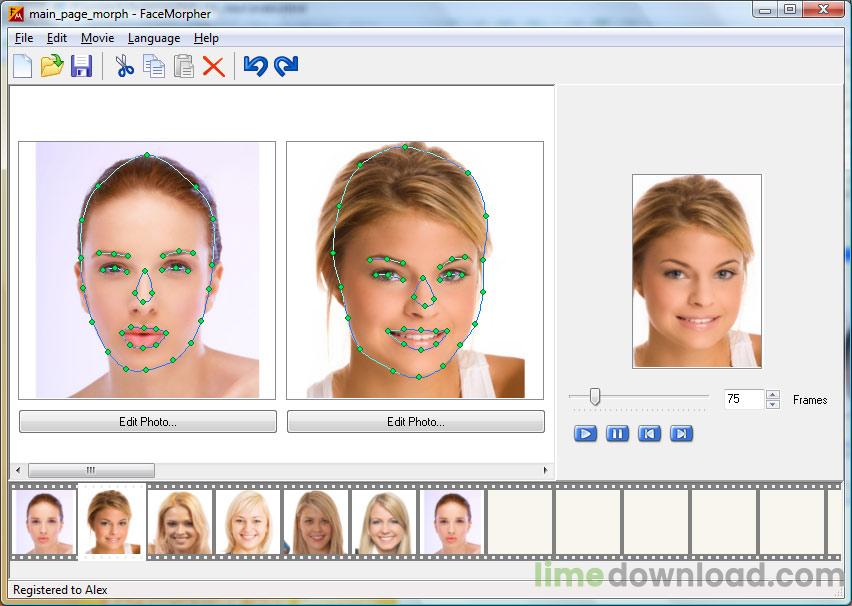Jump to the first frame of the preview

click(x=650, y=434)
